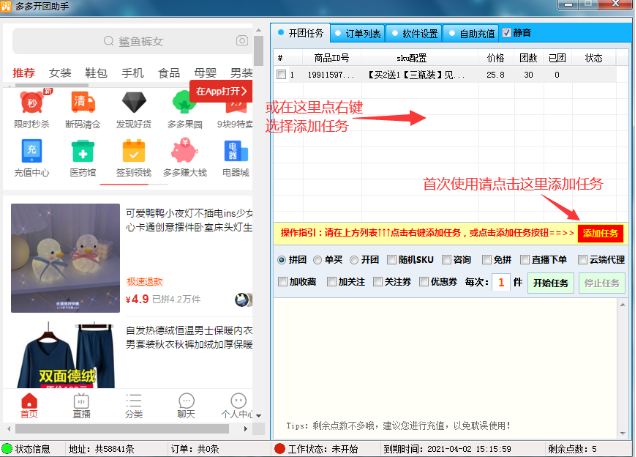Click the 在App打开 button
This screenshot has width=636, height=457.
(x=221, y=91)
